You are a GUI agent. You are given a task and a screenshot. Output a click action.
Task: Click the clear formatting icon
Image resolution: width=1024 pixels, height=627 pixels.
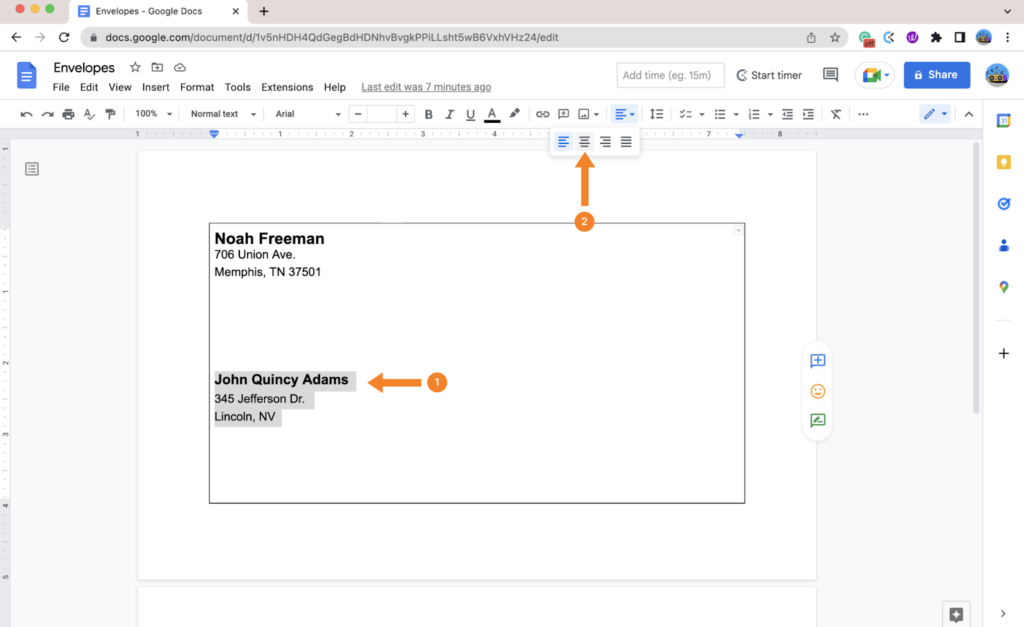coord(836,114)
